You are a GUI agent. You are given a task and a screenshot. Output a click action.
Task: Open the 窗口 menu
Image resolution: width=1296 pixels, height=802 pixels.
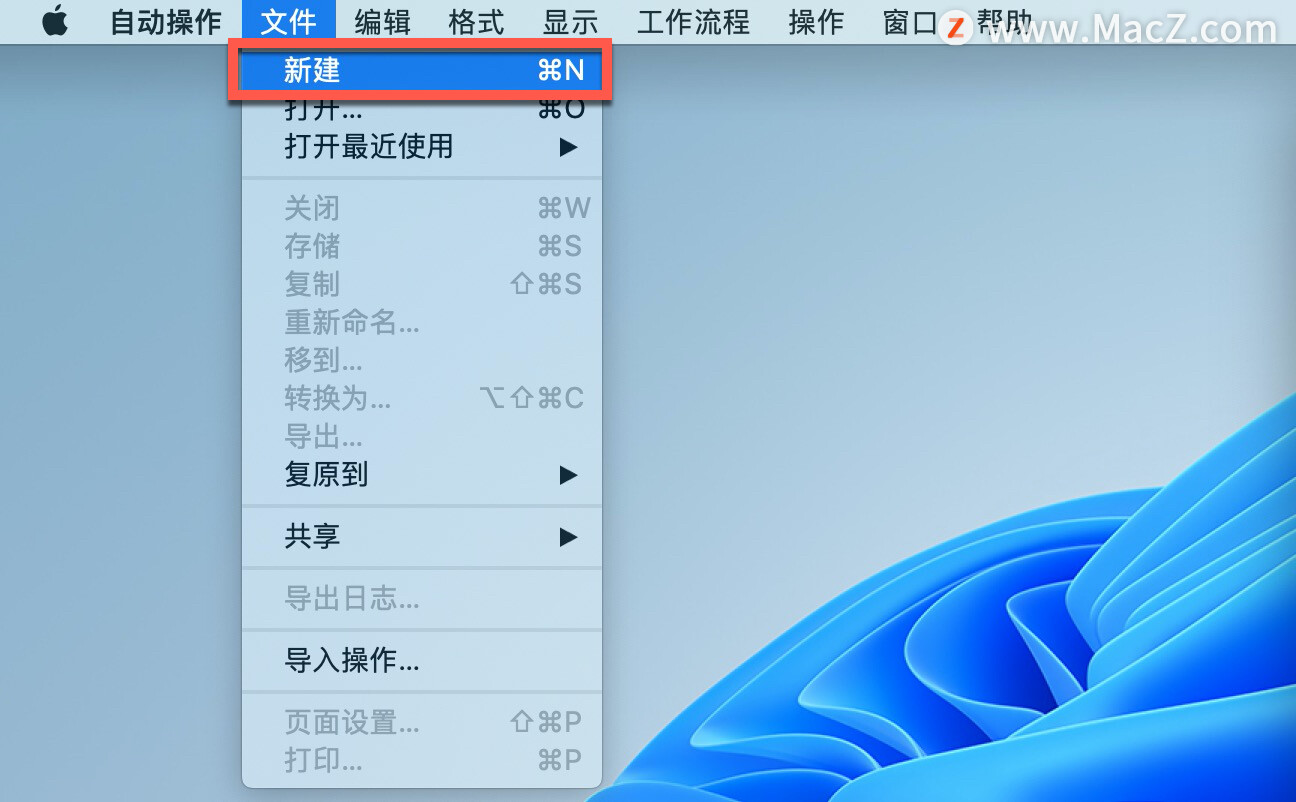[909, 20]
